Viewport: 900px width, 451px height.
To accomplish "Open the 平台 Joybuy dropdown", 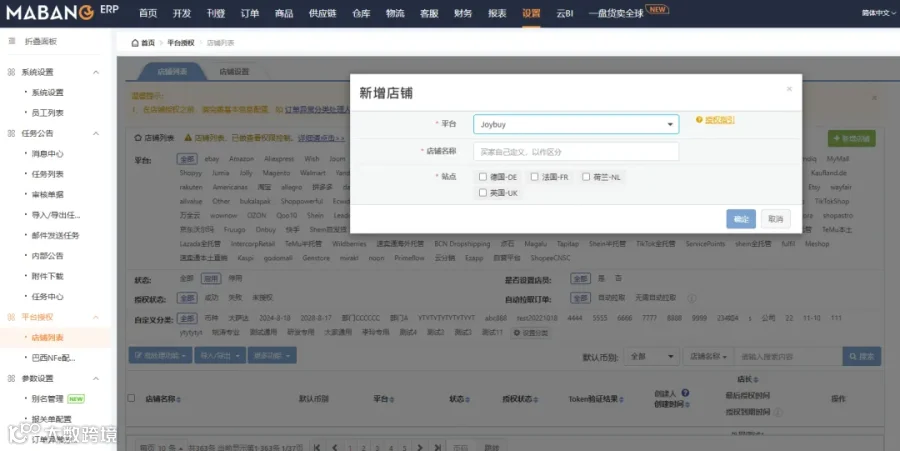I will (x=576, y=124).
